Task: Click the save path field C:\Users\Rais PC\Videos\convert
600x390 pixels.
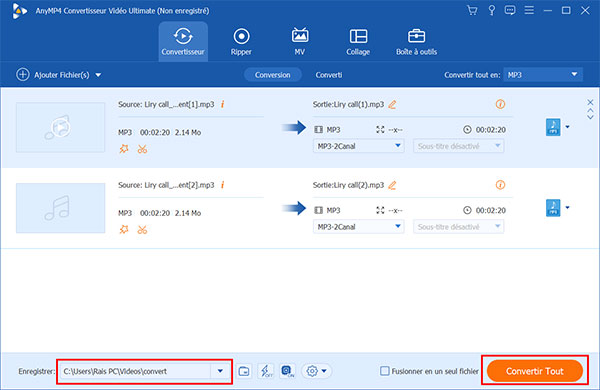Action: pyautogui.click(x=135, y=371)
